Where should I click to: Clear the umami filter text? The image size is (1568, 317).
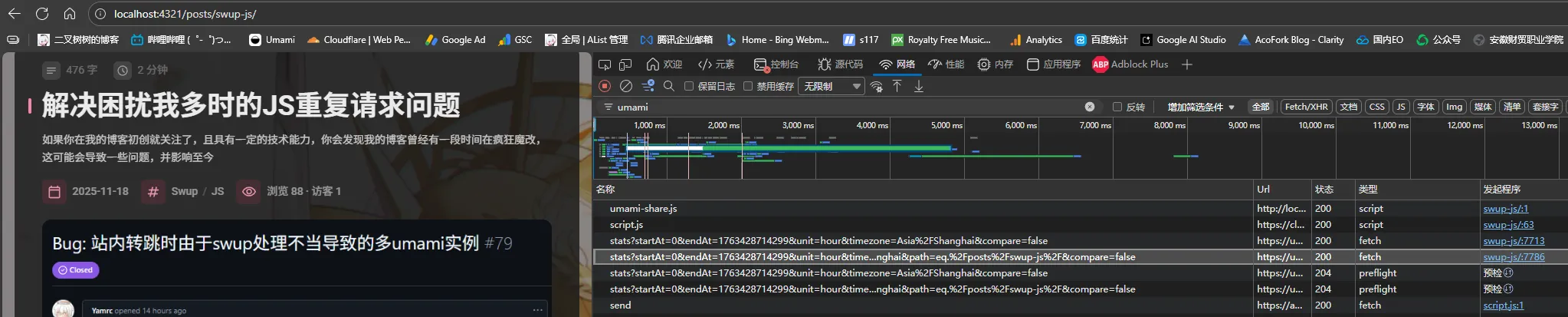[1089, 107]
